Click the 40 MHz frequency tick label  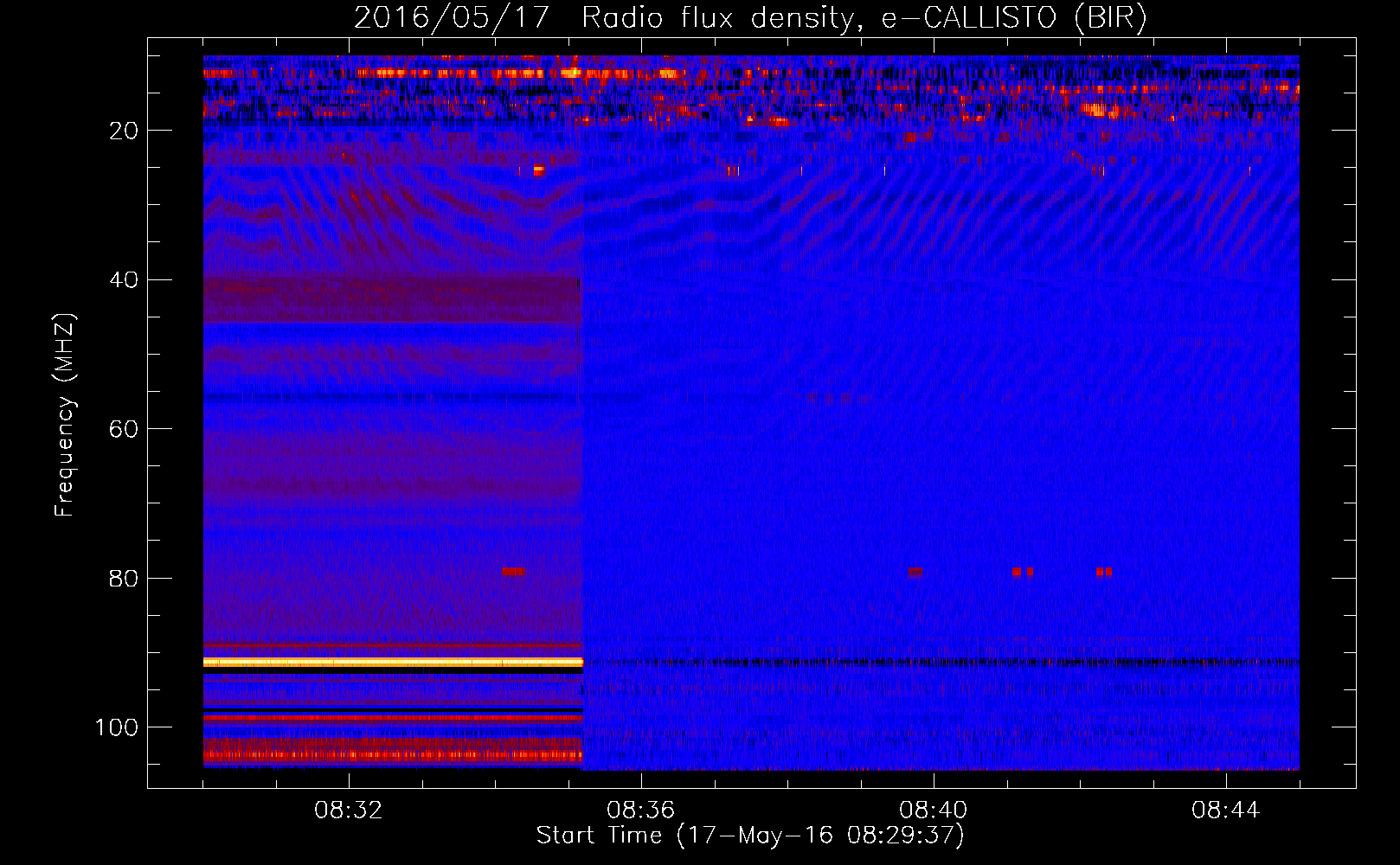click(x=125, y=280)
